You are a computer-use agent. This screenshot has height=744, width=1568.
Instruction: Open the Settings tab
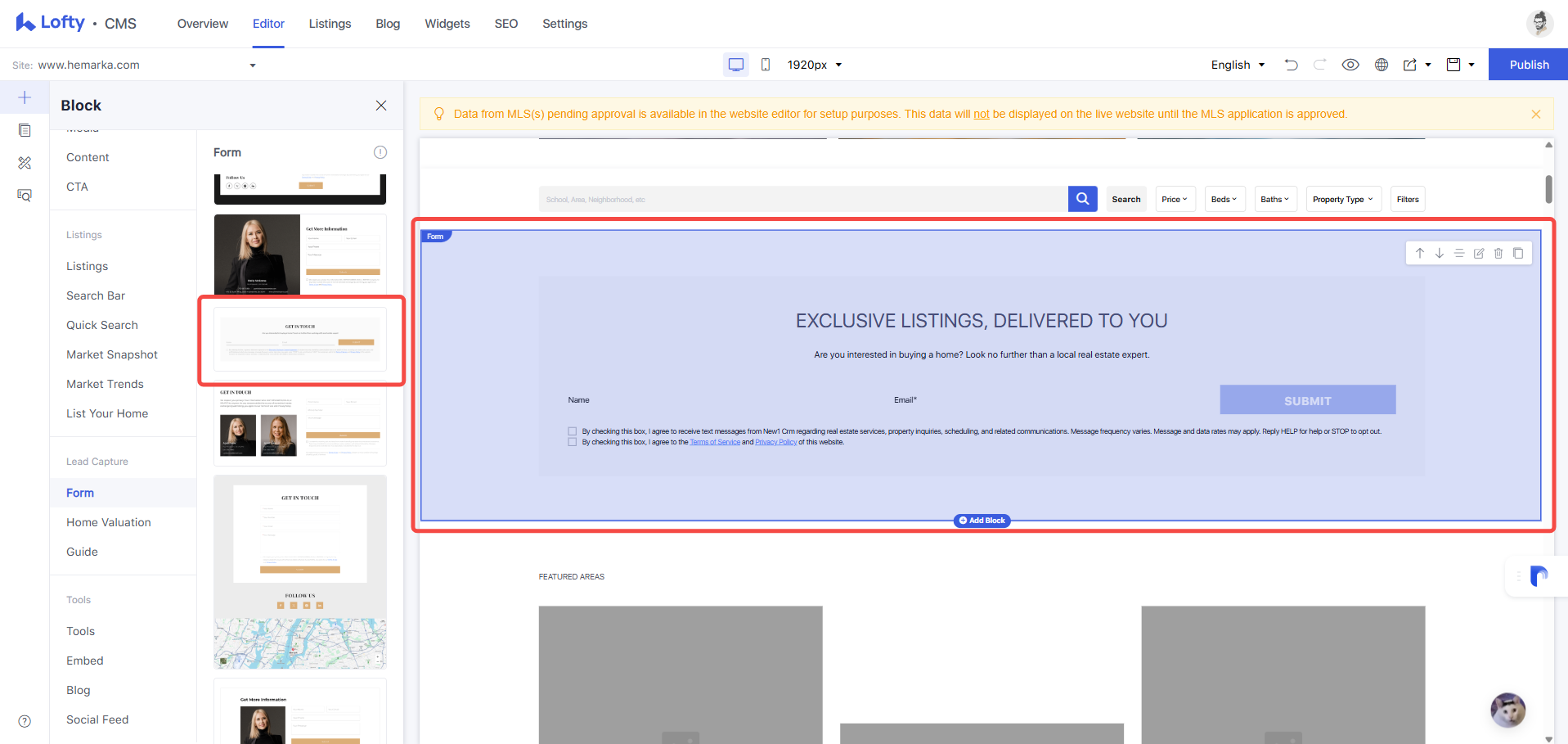[564, 24]
